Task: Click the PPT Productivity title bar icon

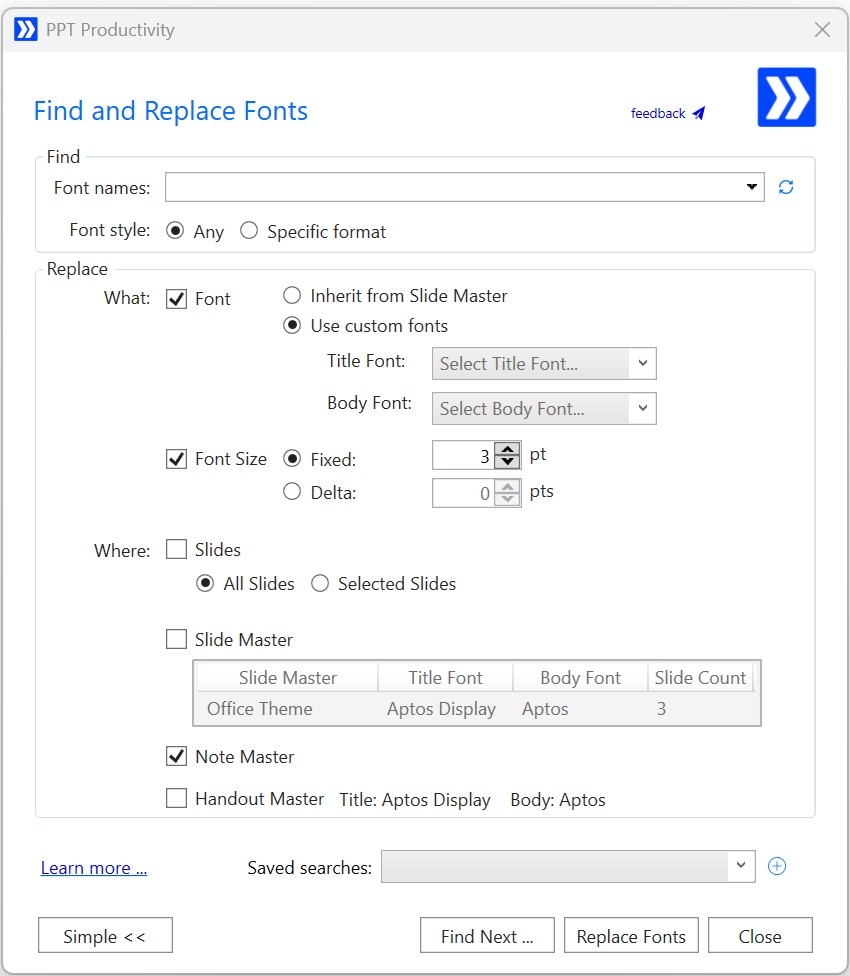Action: [x=26, y=29]
